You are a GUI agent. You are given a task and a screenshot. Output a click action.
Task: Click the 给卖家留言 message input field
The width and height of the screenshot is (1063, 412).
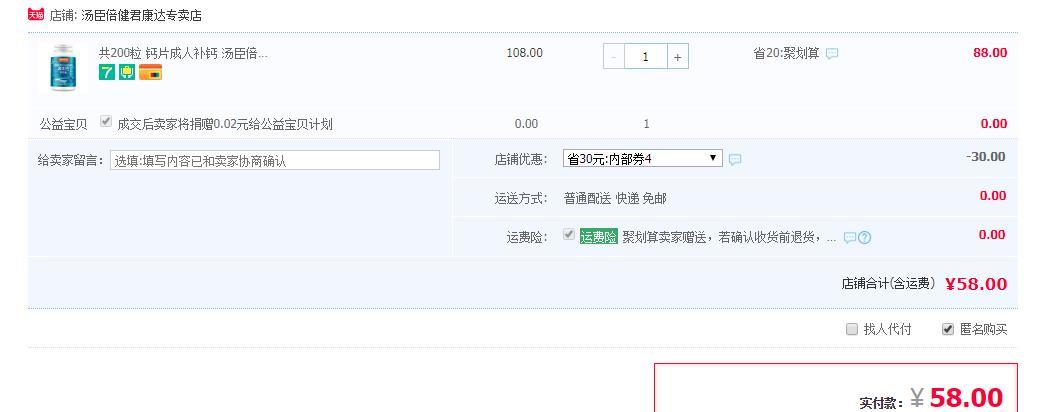point(274,160)
